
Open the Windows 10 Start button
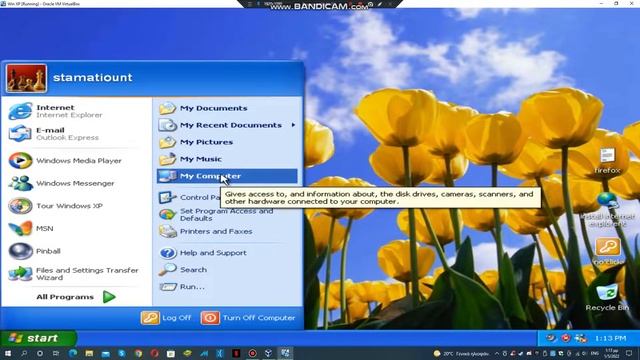[x=7, y=353]
